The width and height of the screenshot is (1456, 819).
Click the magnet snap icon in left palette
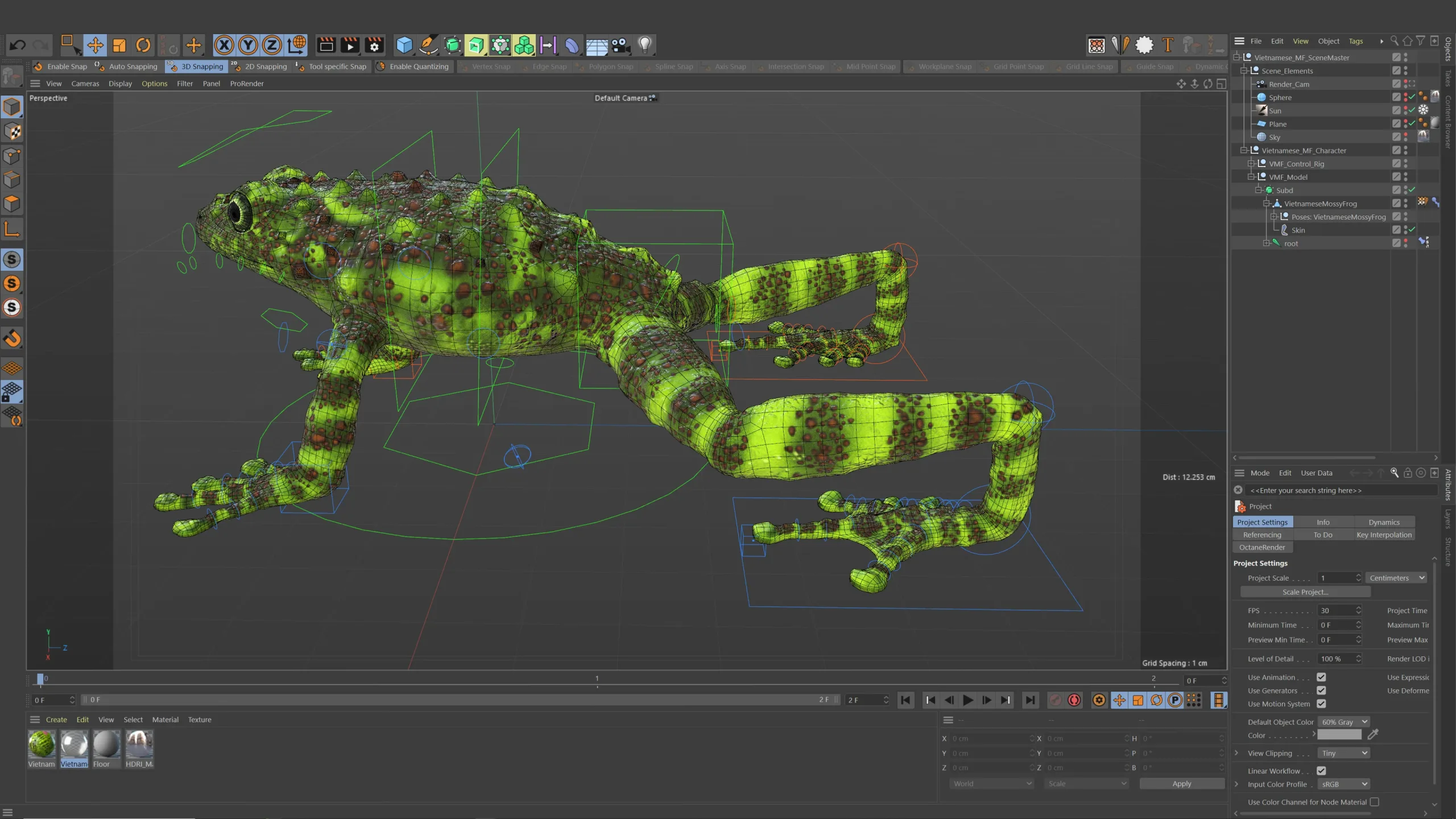pyautogui.click(x=12, y=338)
